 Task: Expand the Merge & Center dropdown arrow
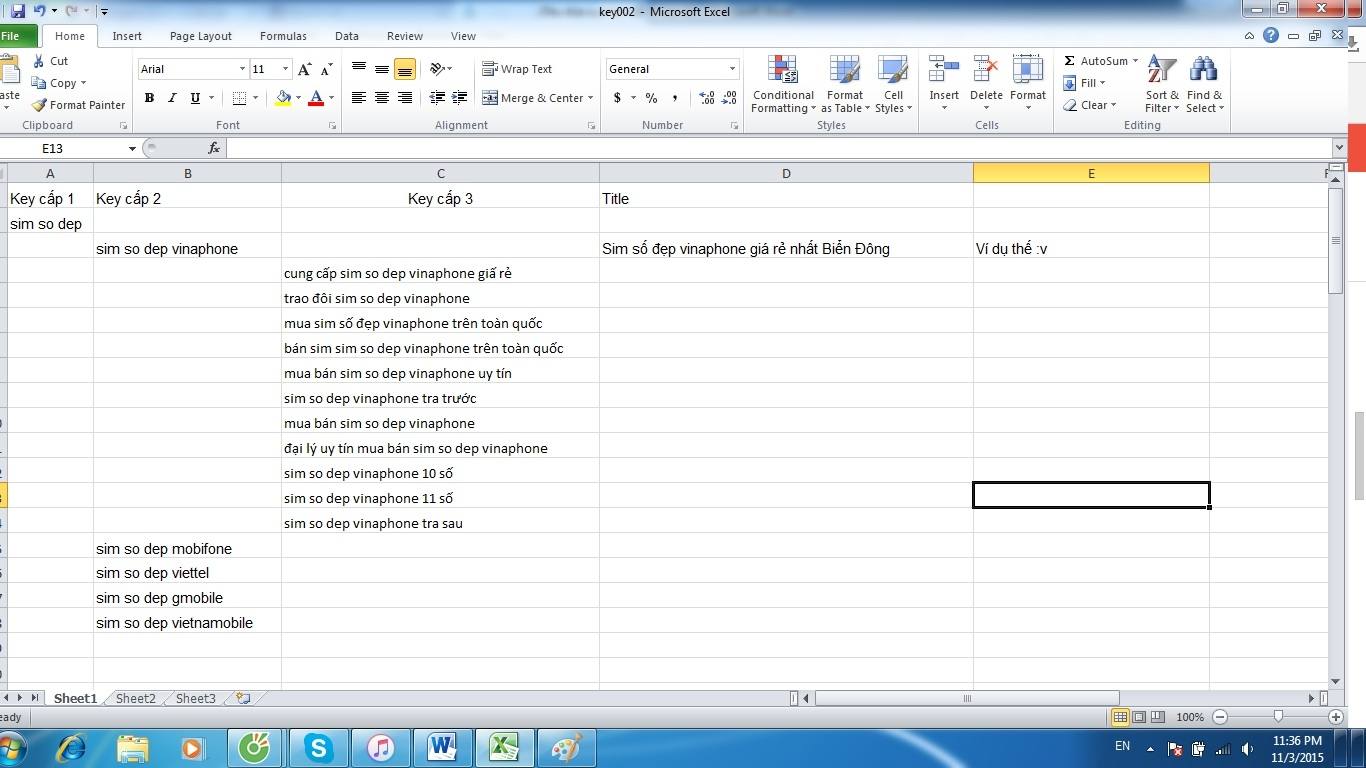(591, 98)
